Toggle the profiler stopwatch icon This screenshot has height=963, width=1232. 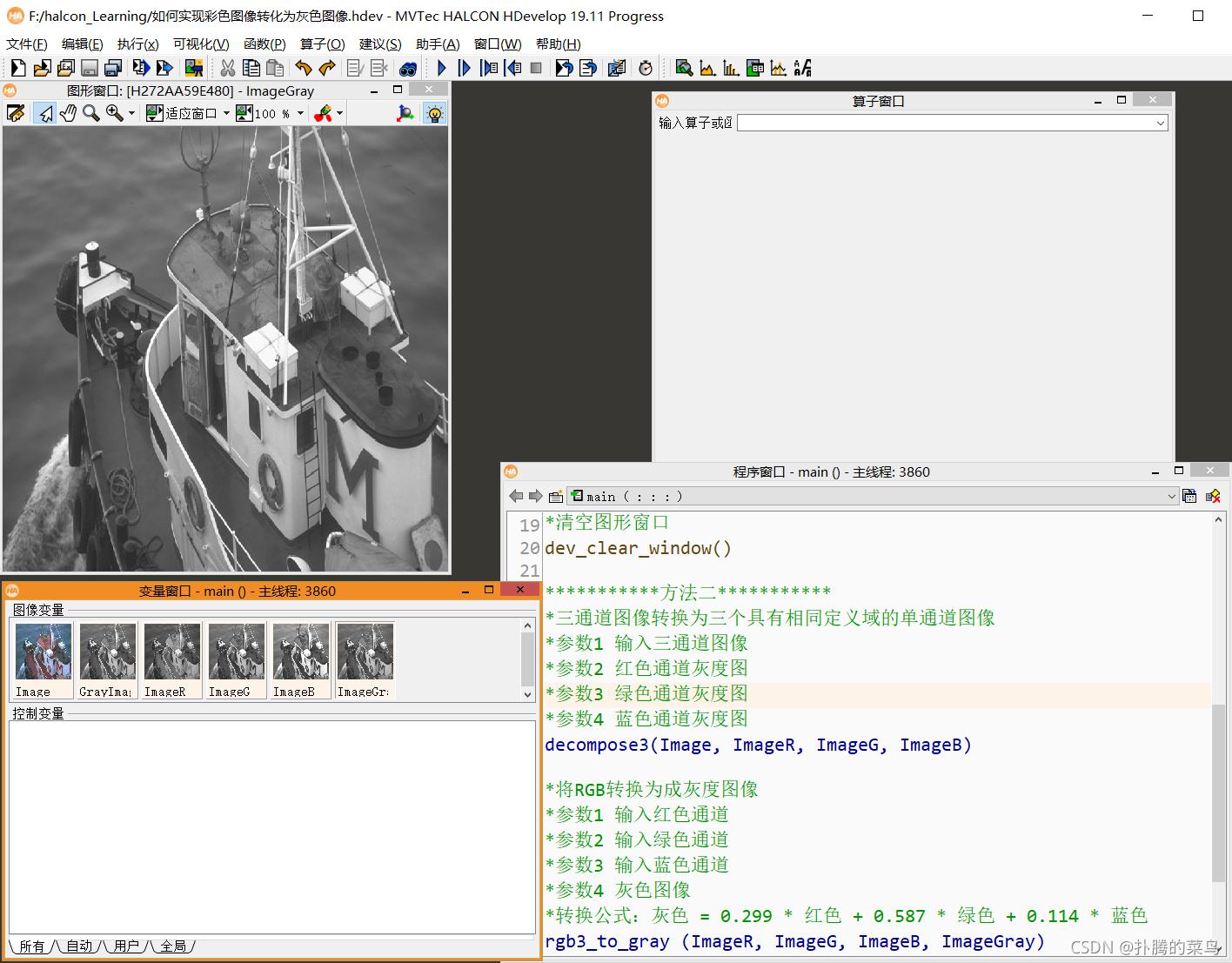(646, 68)
